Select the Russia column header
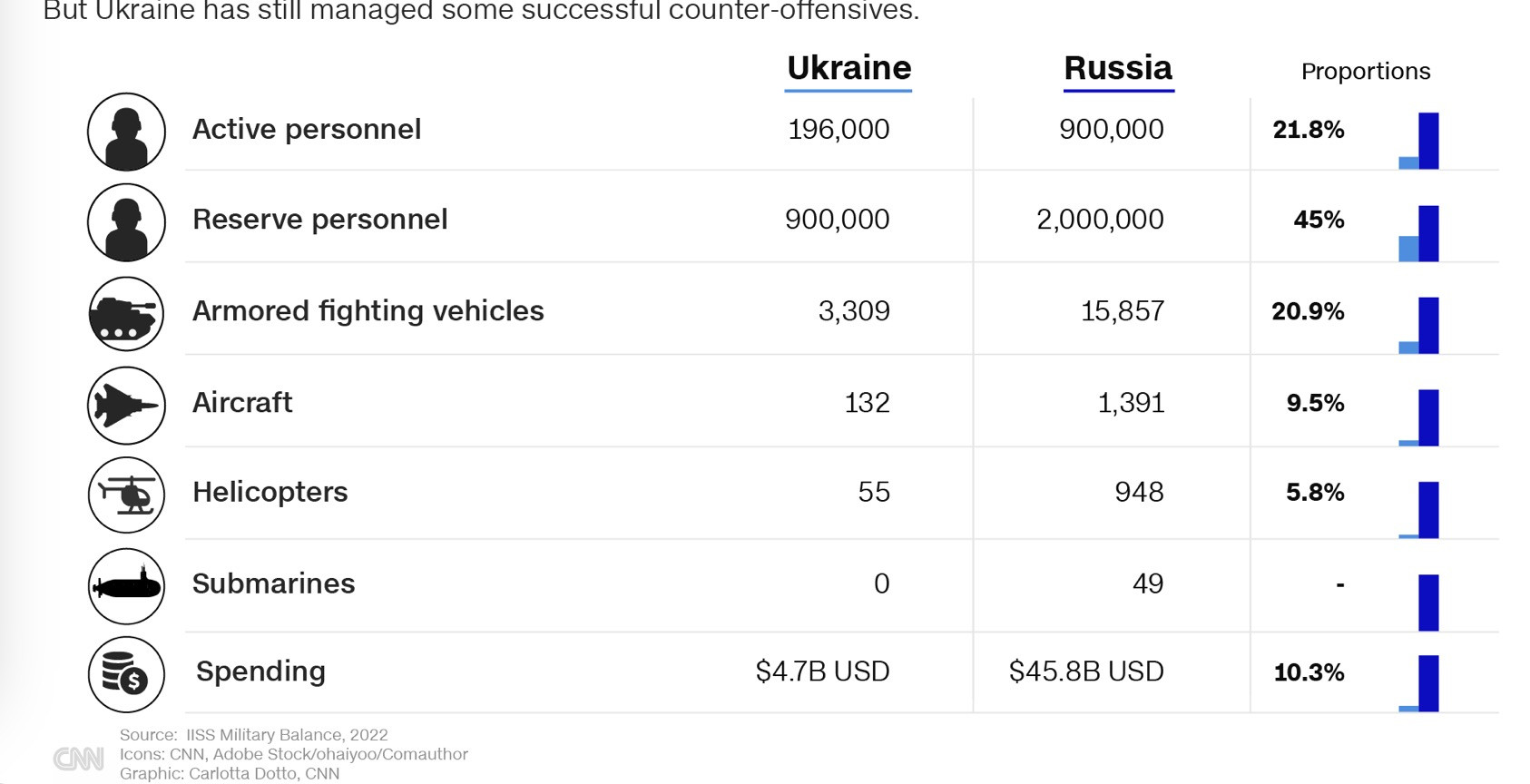Image resolution: width=1530 pixels, height=784 pixels. point(1118,68)
